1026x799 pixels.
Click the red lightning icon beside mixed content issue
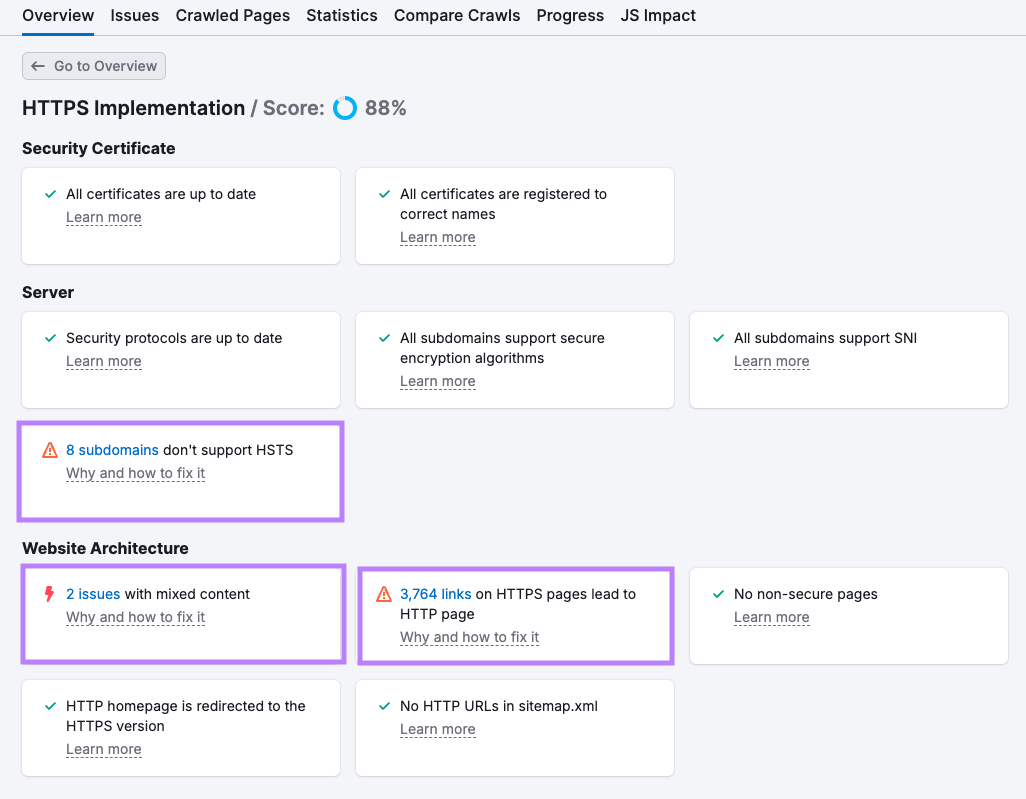tap(50, 593)
